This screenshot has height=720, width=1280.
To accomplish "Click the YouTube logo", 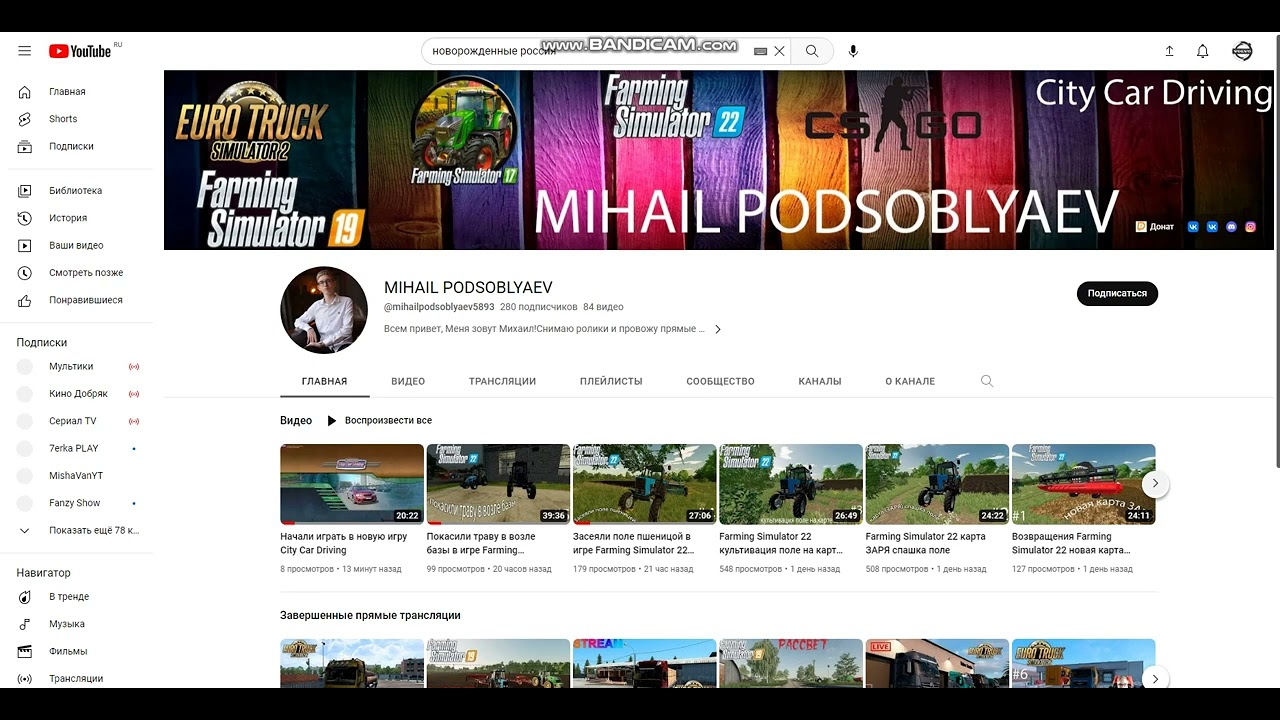I will click(80, 51).
